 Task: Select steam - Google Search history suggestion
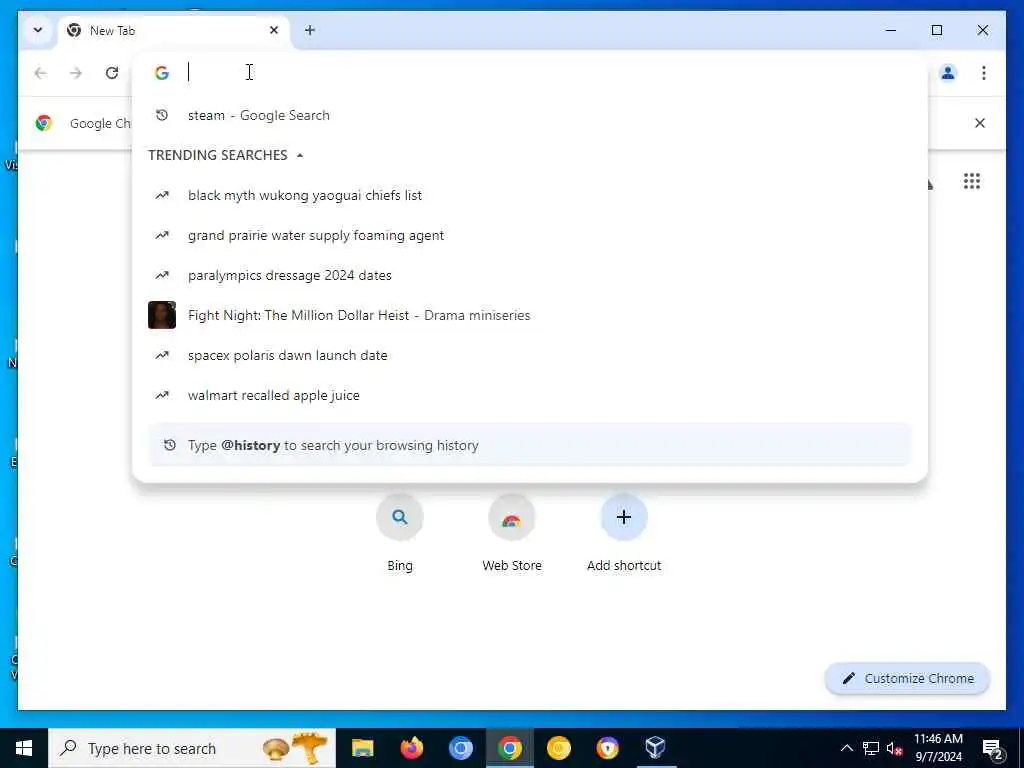pos(530,116)
